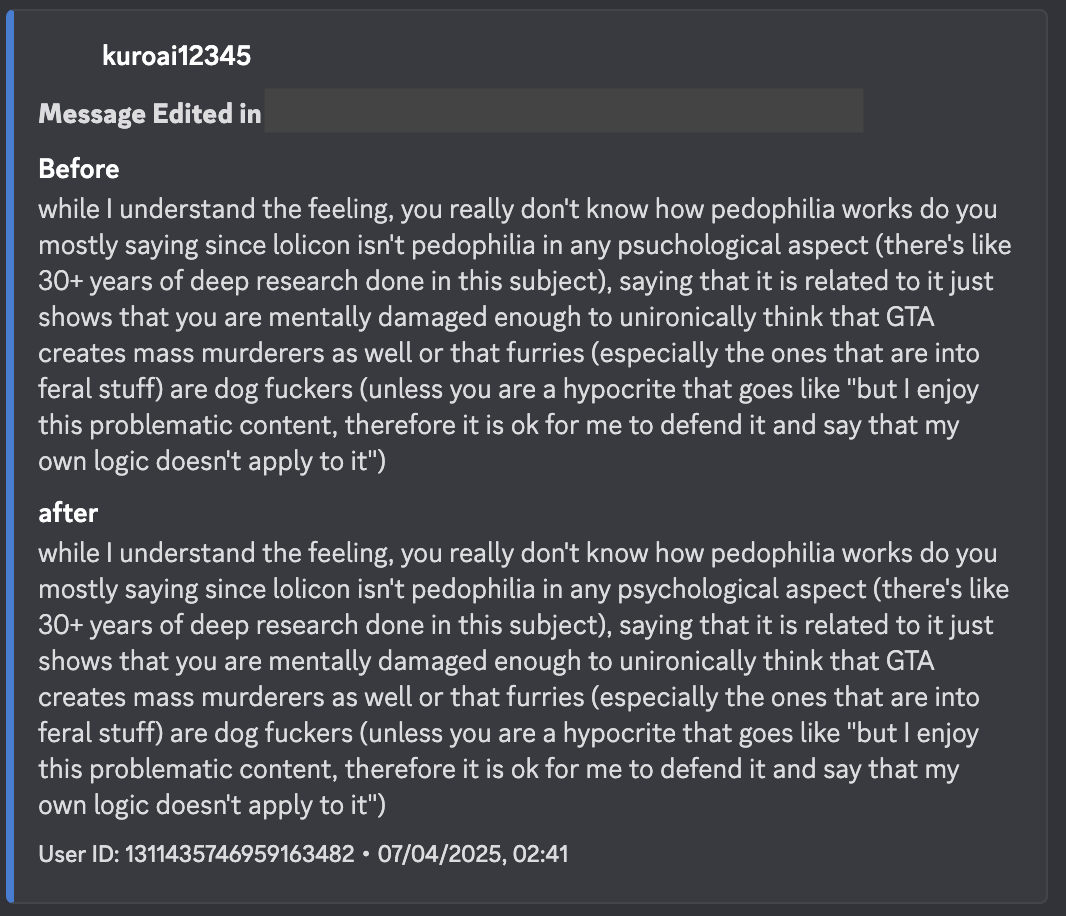Click the "Before" field heading

79,169
